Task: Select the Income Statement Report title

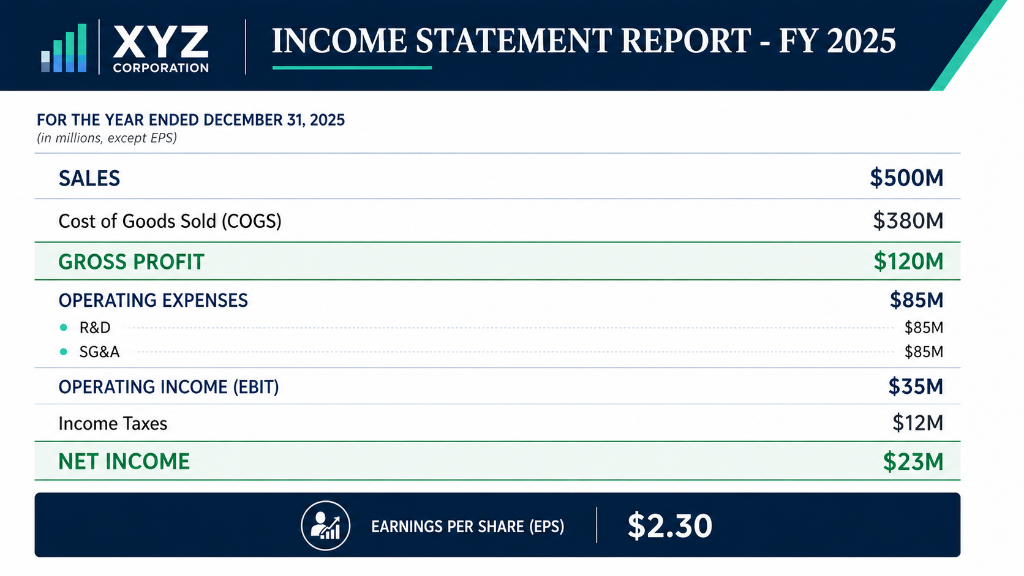Action: tap(583, 41)
